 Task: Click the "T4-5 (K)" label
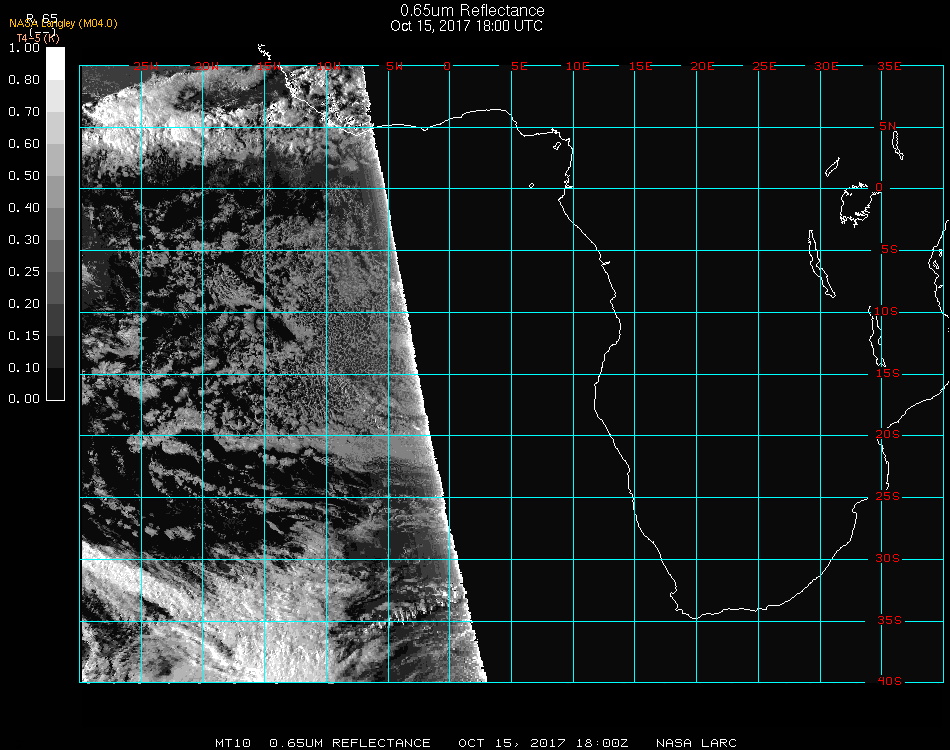pos(38,38)
